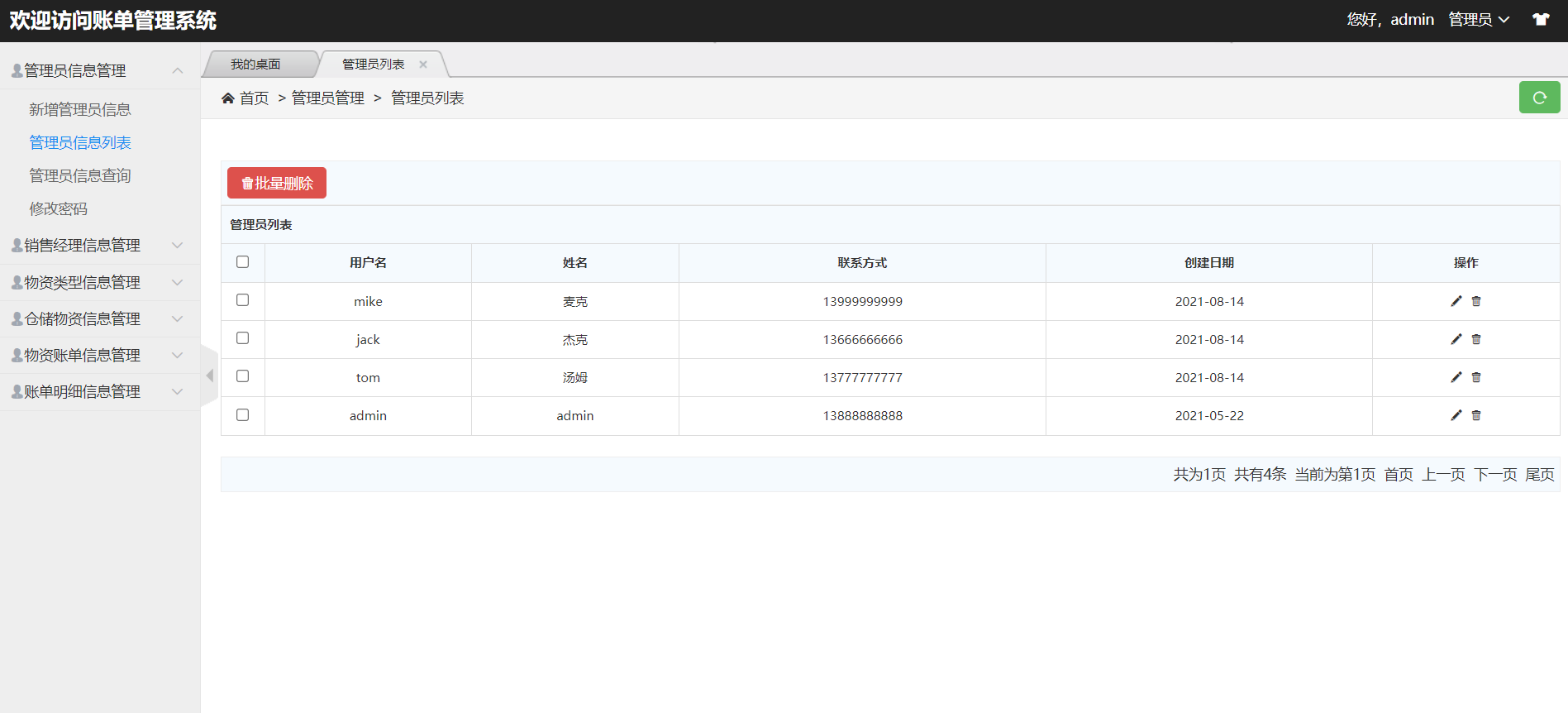
Task: Open 管理员信息列表 in the sidebar
Action: (x=80, y=142)
